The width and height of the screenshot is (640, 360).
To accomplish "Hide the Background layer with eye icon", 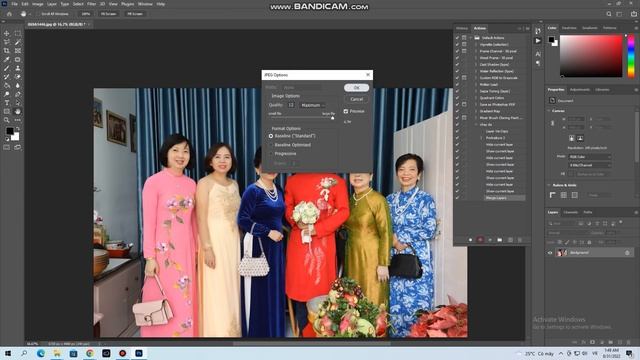I will click(550, 253).
